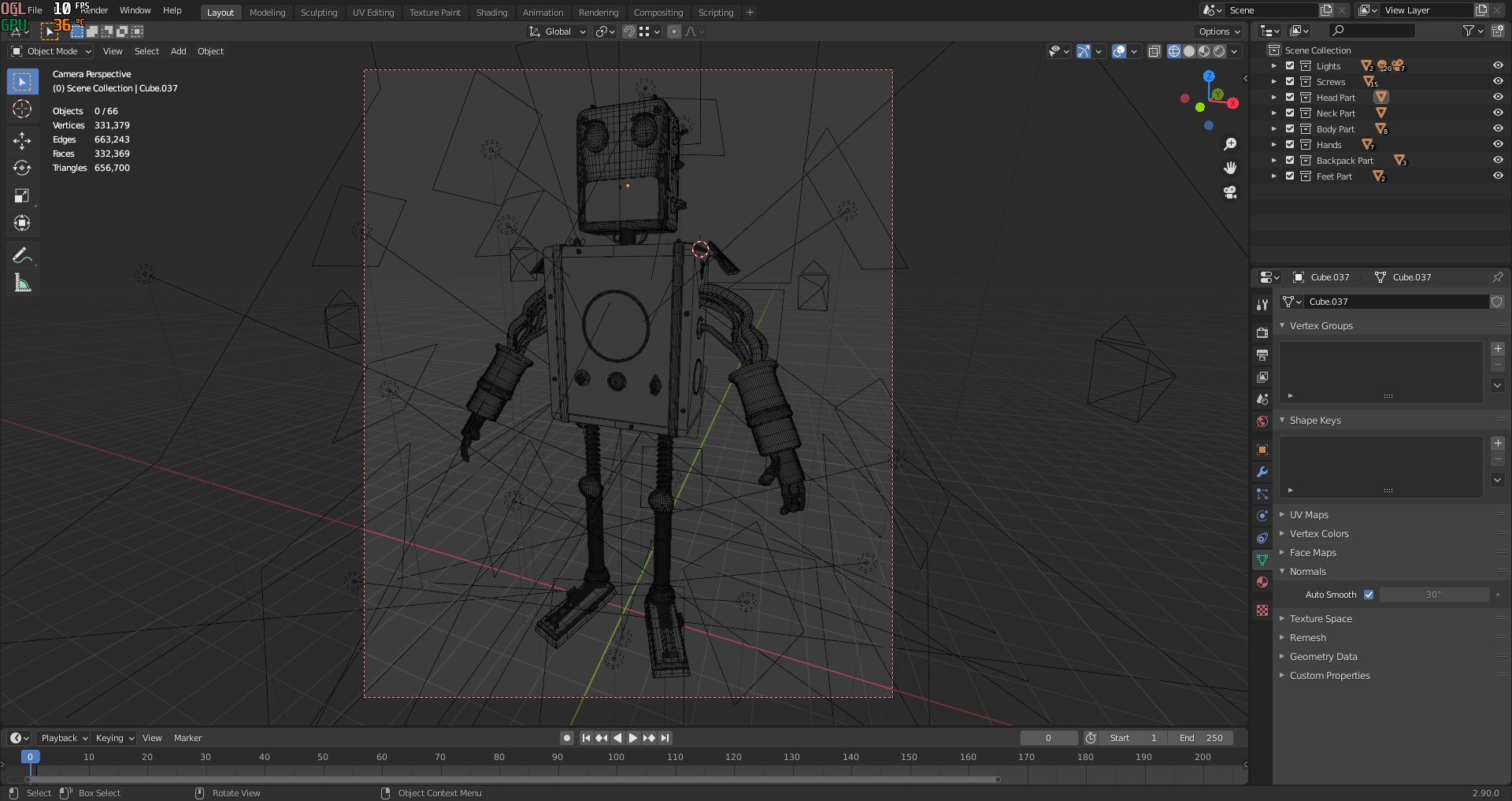Image resolution: width=1512 pixels, height=801 pixels.
Task: Open the Particles properties tab
Action: 1262,494
